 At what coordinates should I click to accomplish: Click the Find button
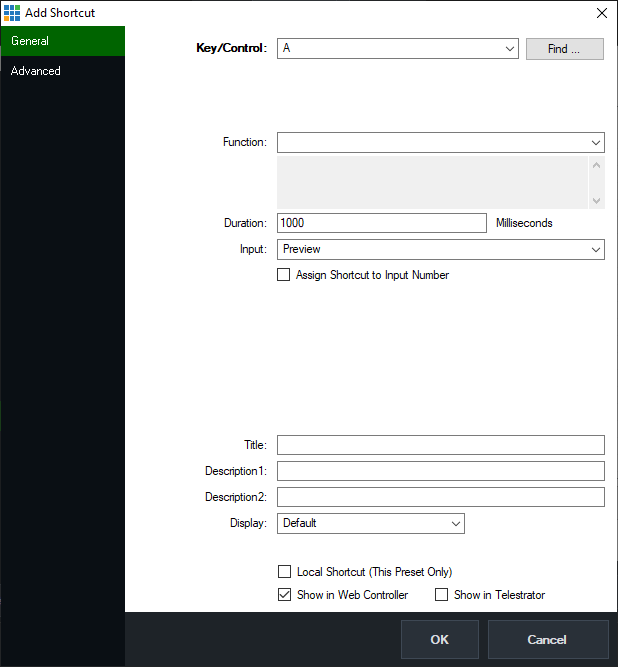(564, 49)
